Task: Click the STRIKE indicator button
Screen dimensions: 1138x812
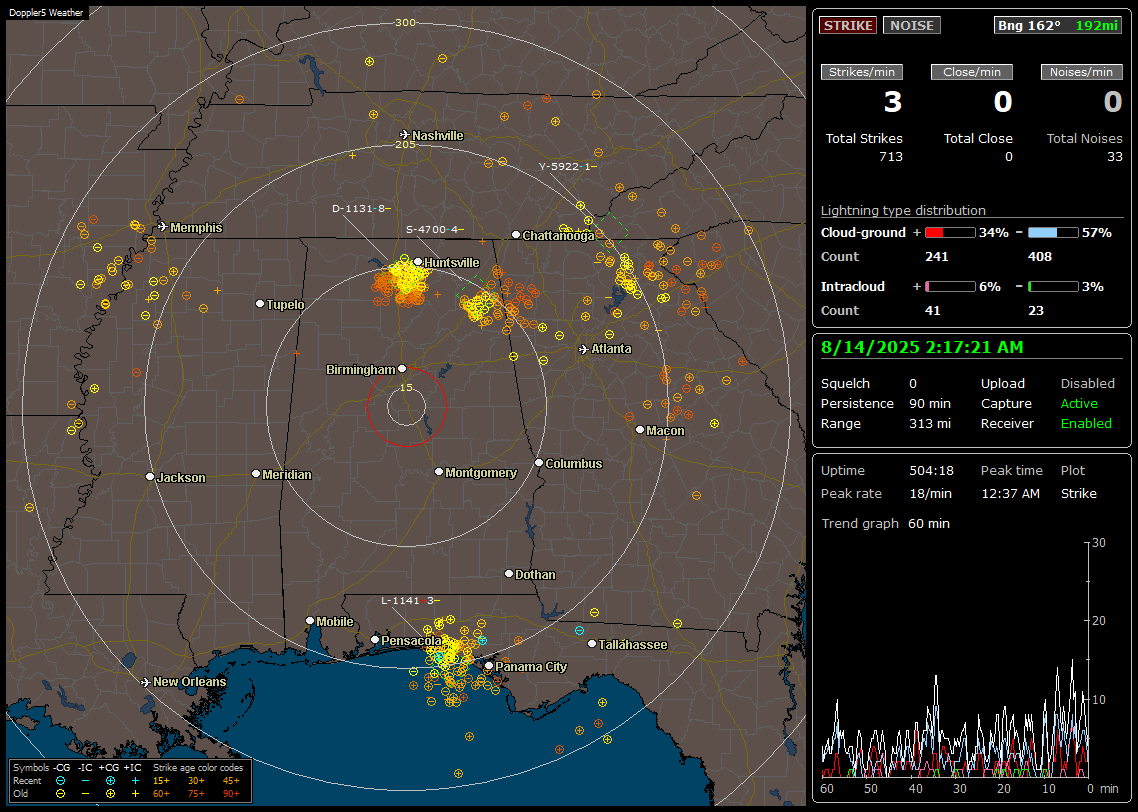Action: [x=848, y=25]
